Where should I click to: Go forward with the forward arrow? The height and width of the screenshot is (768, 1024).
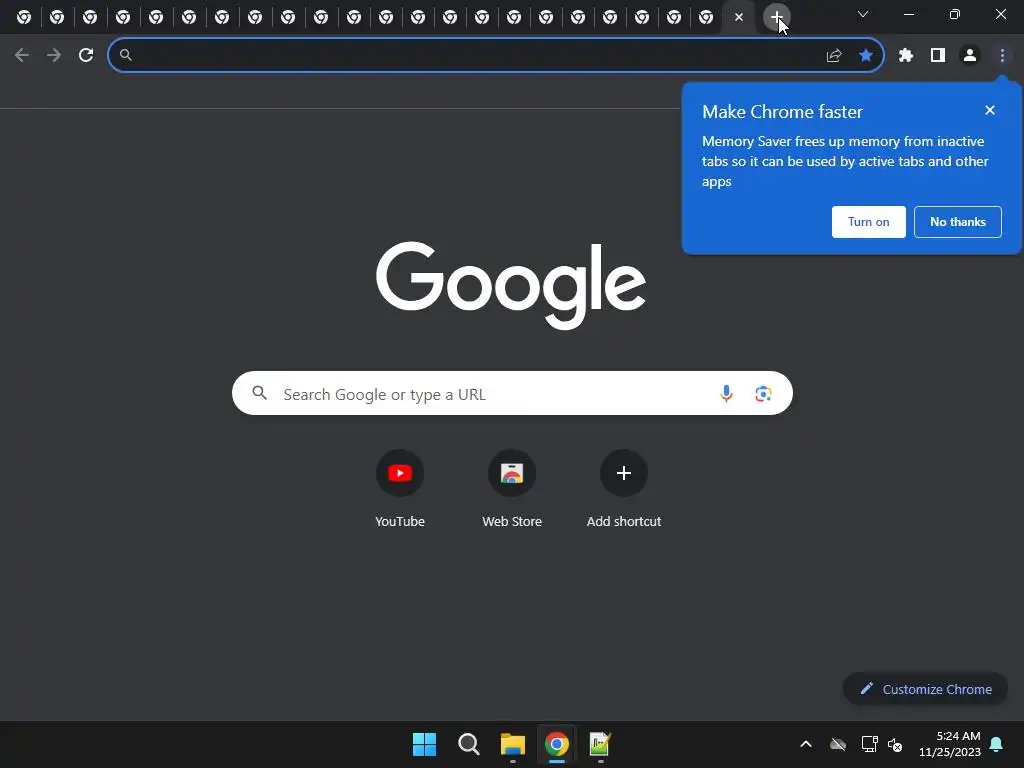pos(54,55)
